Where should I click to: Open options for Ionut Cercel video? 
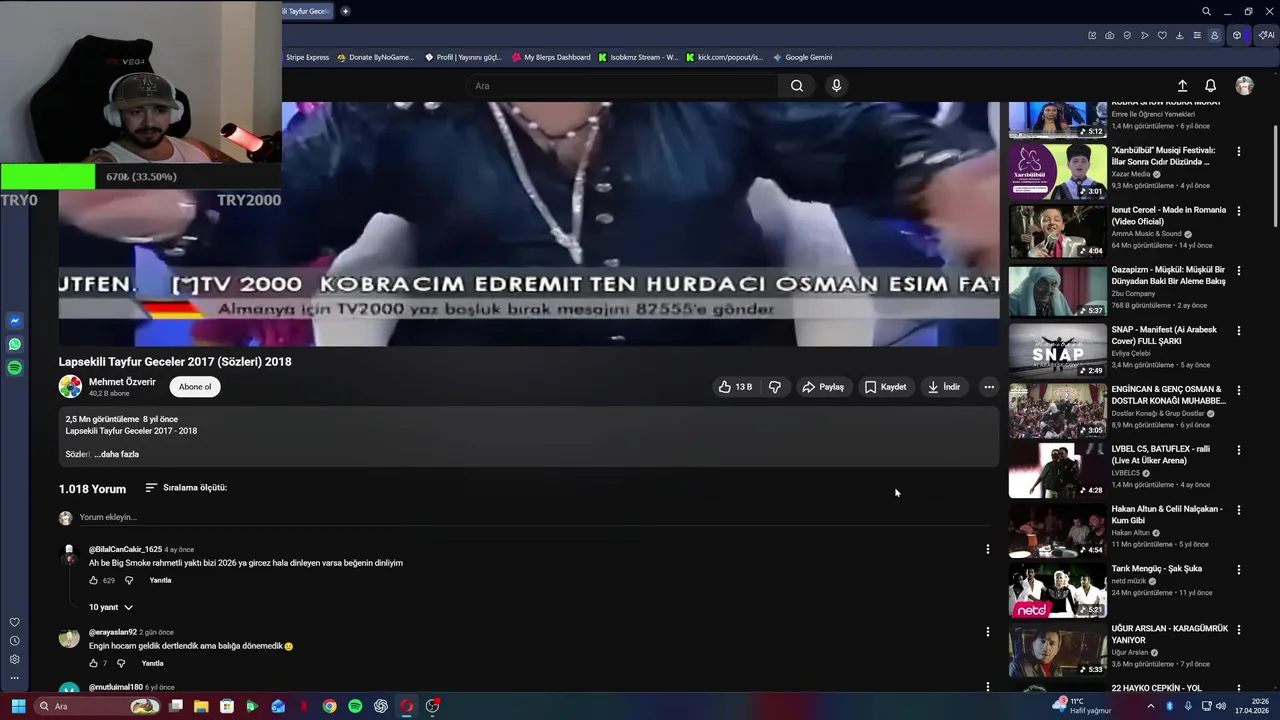point(1239,211)
